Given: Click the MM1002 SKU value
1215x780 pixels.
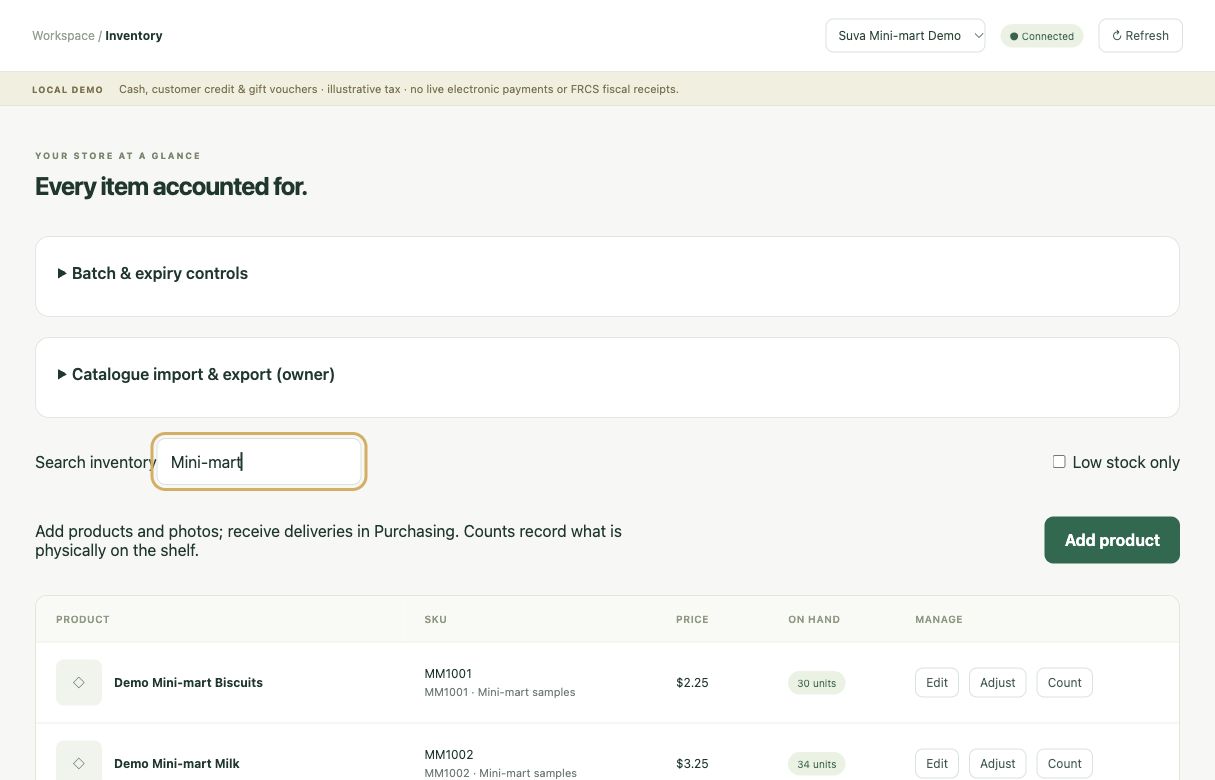Looking at the screenshot, I should pos(449,755).
